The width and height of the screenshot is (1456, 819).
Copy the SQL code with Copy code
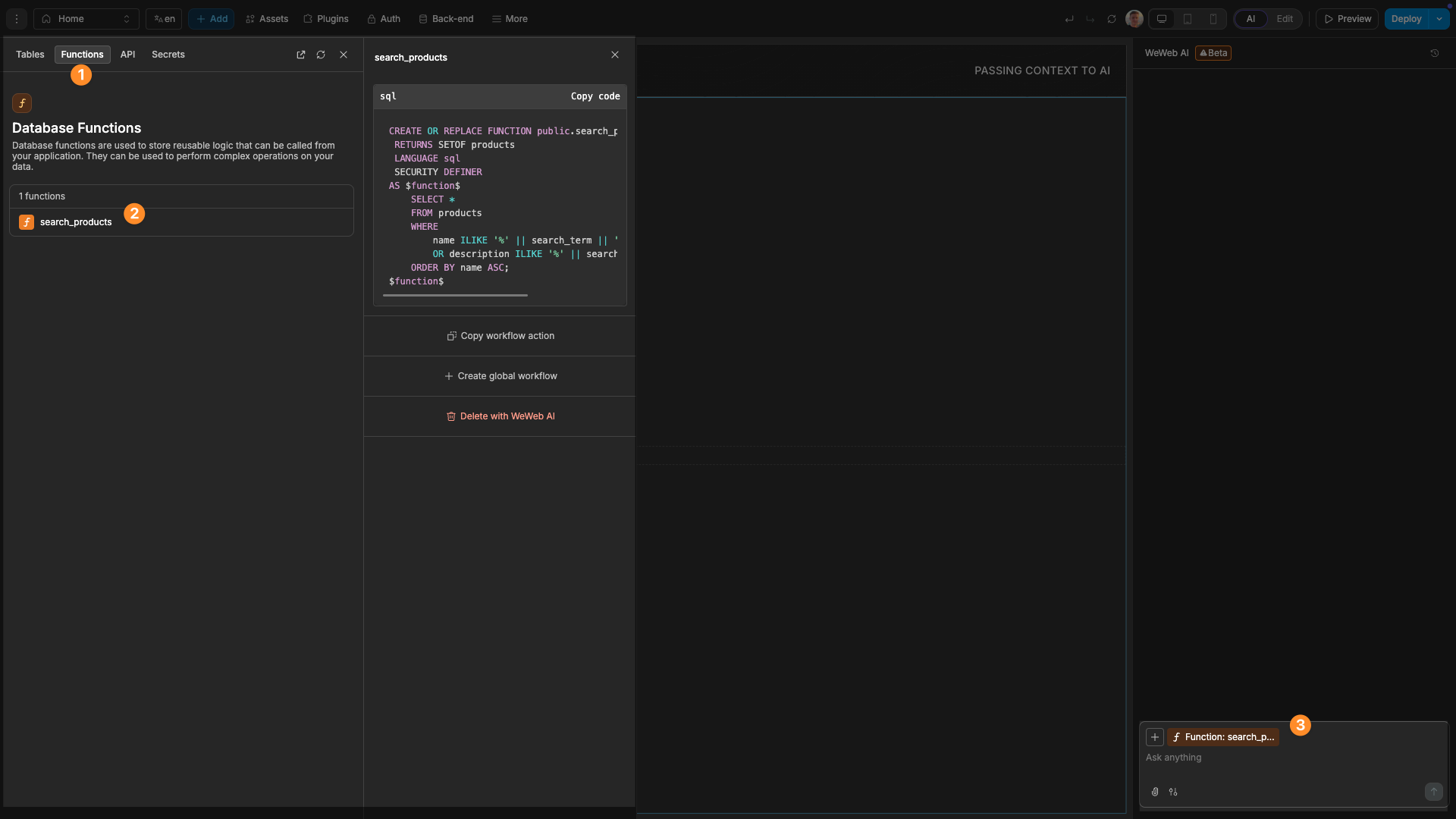pos(595,96)
